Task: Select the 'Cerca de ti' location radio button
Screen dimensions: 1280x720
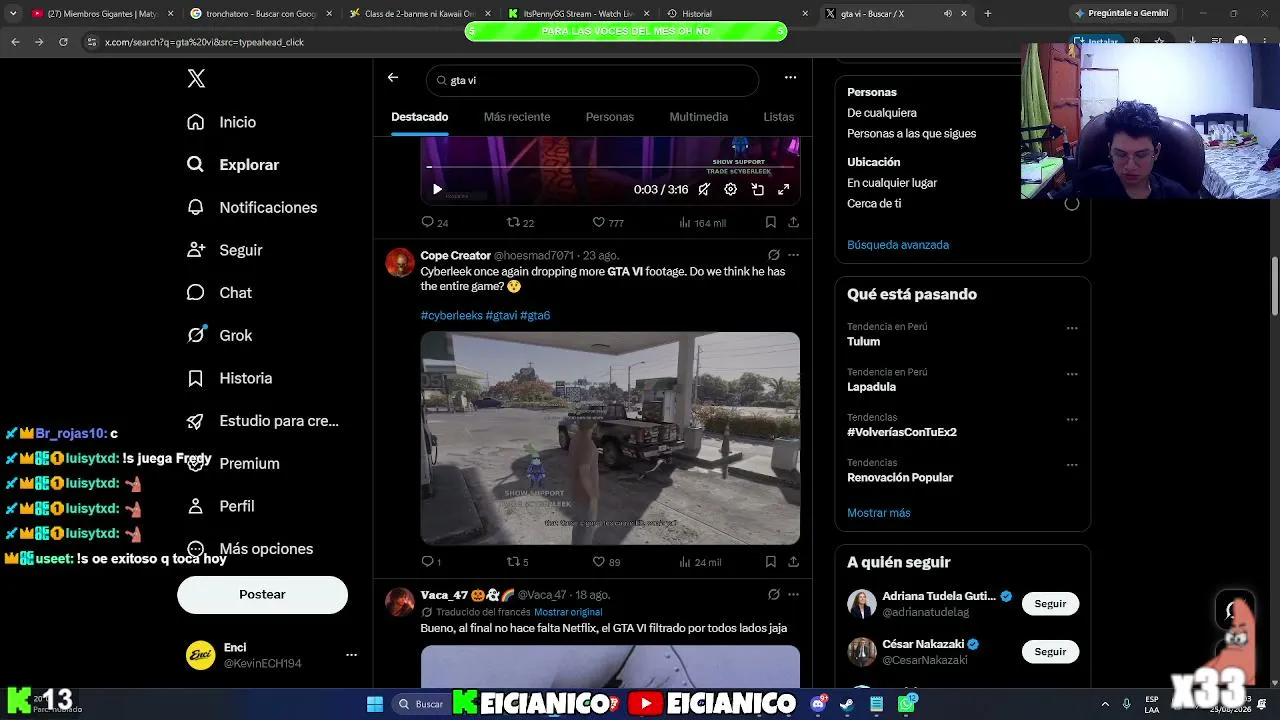Action: point(1071,204)
